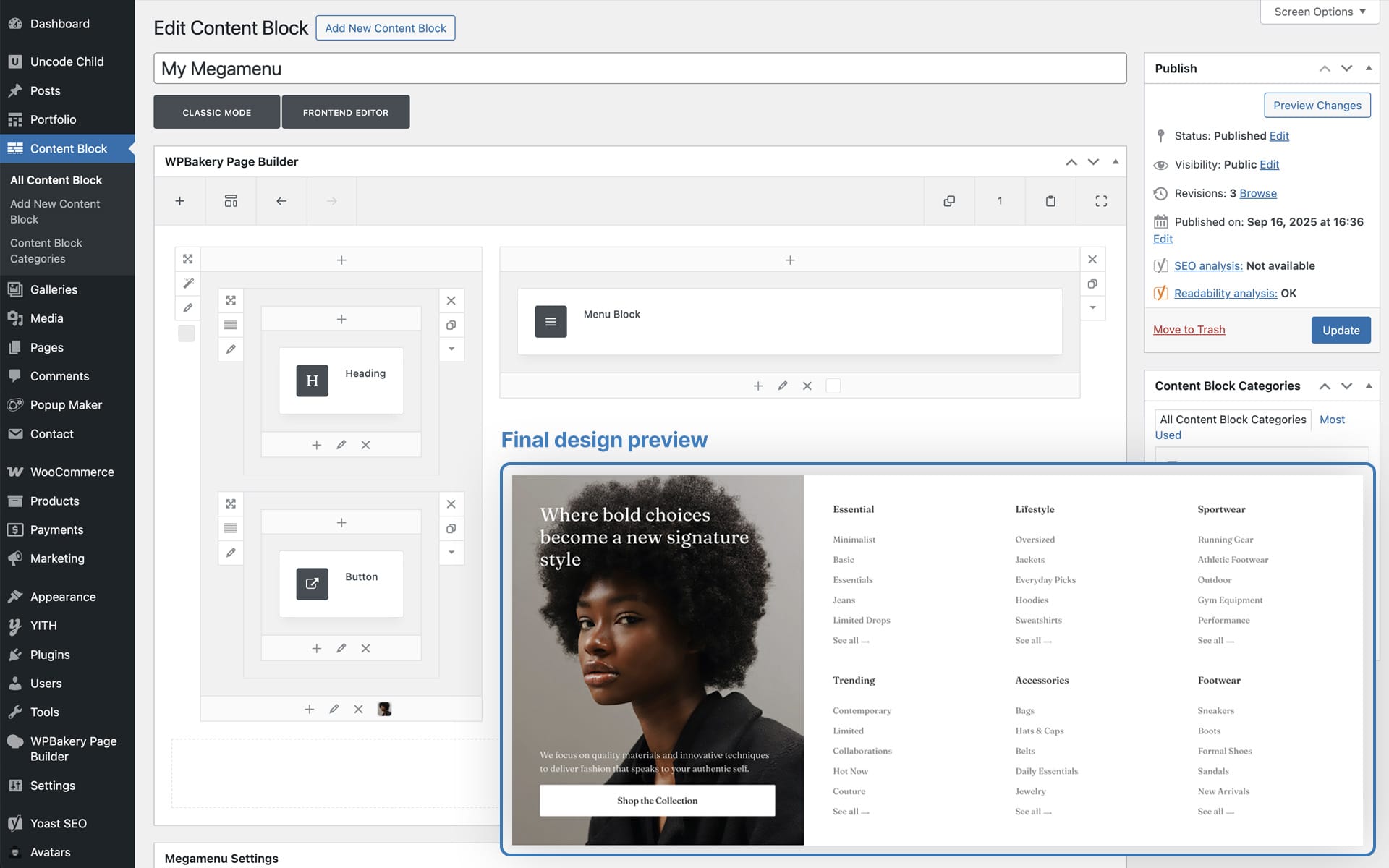Click the My Megamenu title field

point(640,69)
